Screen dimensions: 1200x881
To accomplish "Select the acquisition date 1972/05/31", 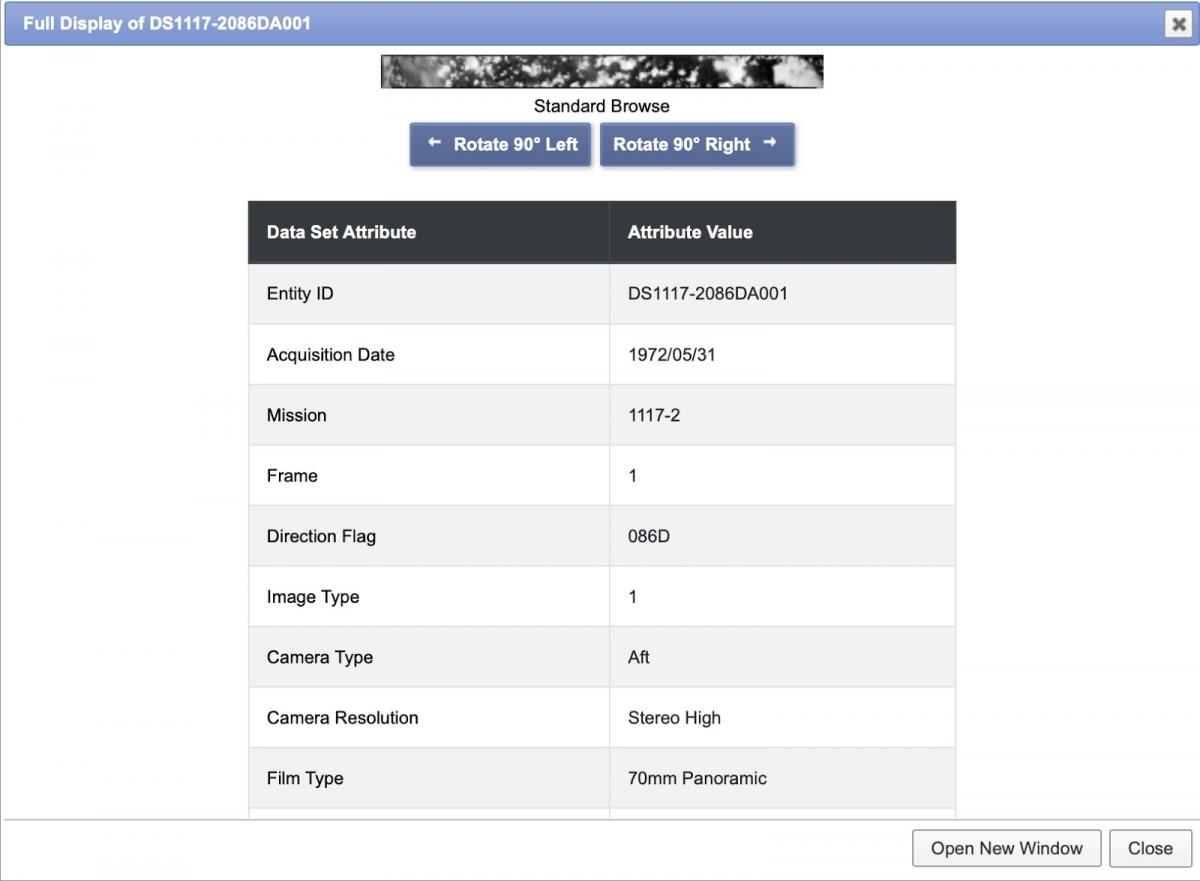I will pyautogui.click(x=671, y=355).
